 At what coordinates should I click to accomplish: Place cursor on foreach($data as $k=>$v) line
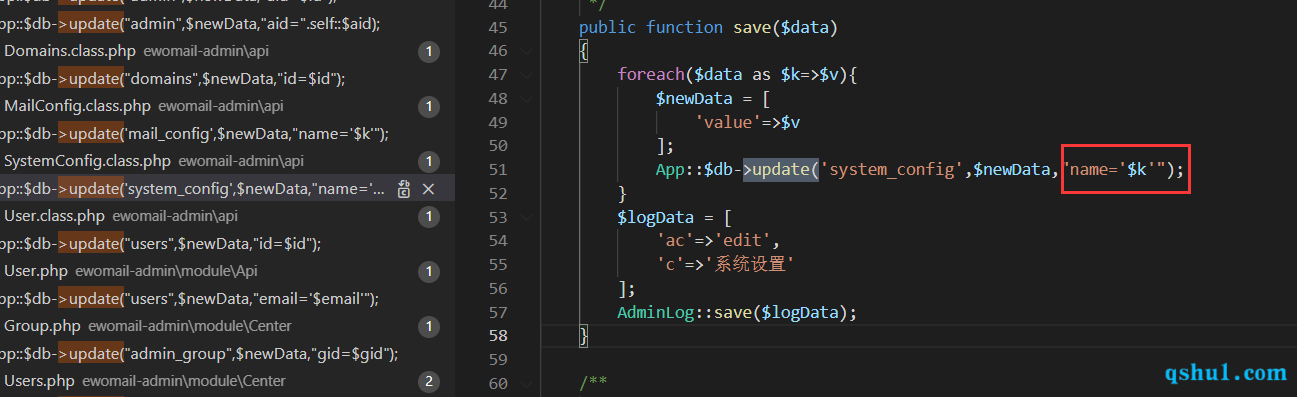tap(738, 74)
